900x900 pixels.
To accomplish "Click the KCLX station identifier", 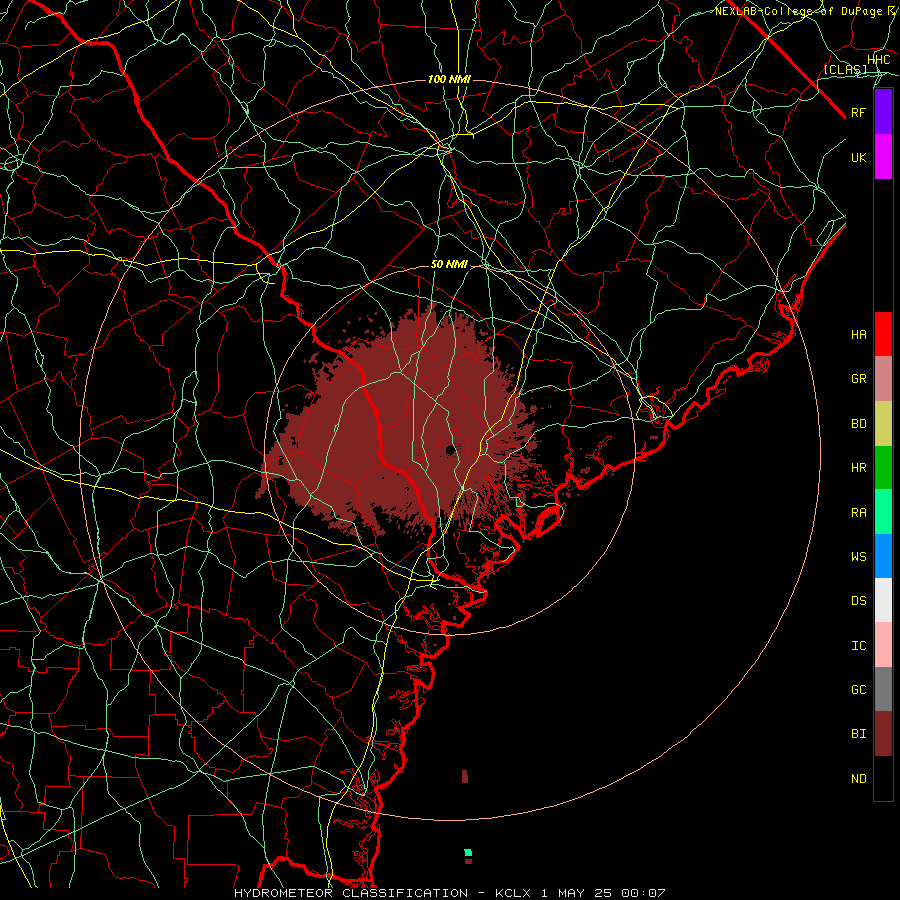I will (x=514, y=893).
